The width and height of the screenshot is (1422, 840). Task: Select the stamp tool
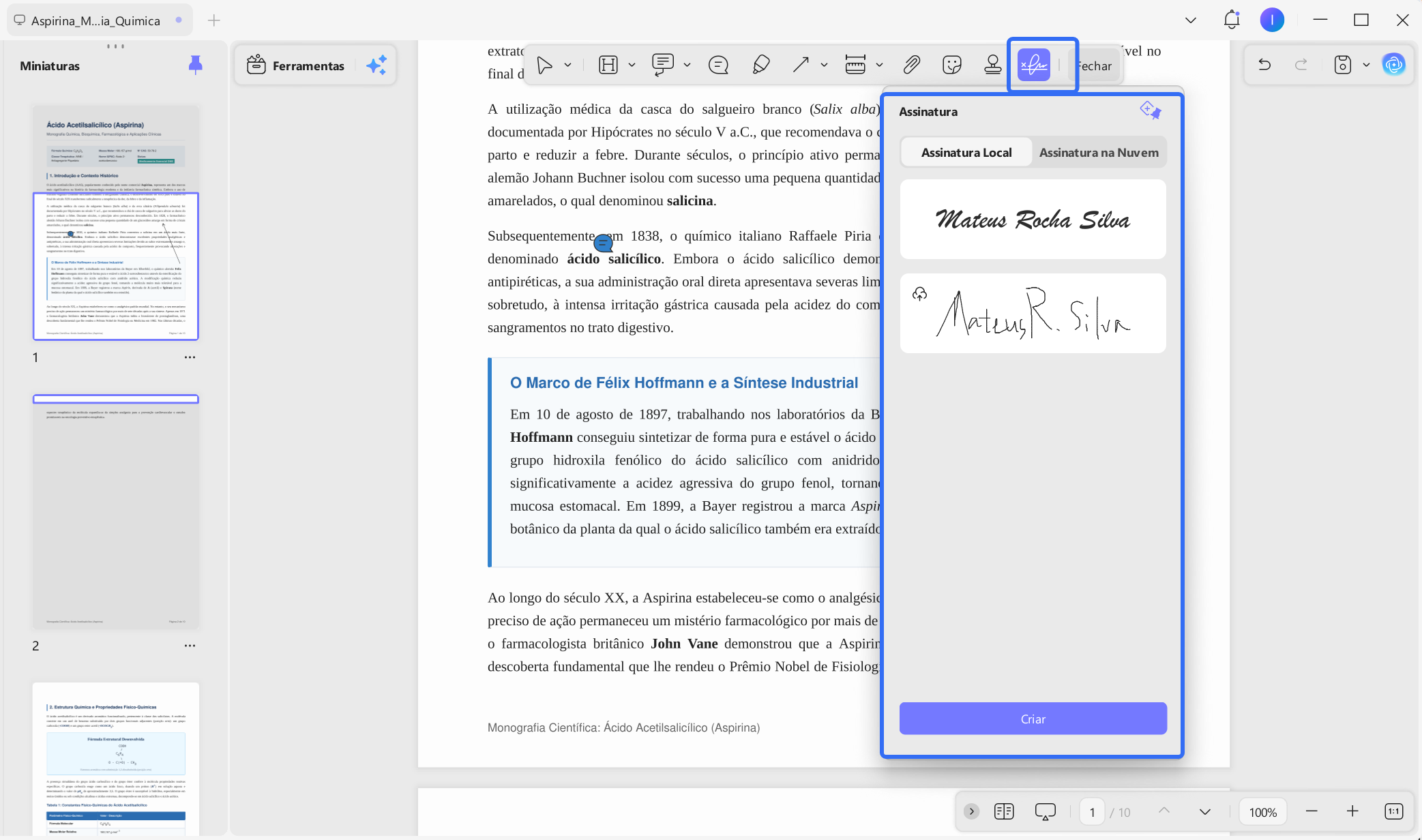[x=993, y=65]
